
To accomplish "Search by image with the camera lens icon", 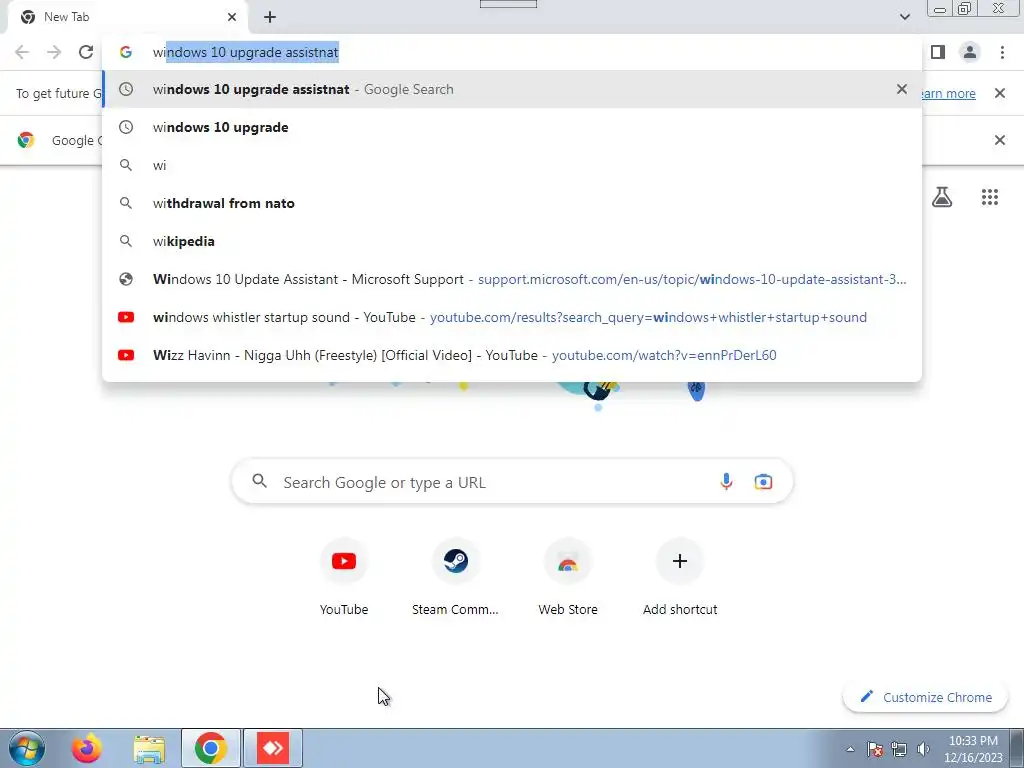I will pyautogui.click(x=763, y=482).
